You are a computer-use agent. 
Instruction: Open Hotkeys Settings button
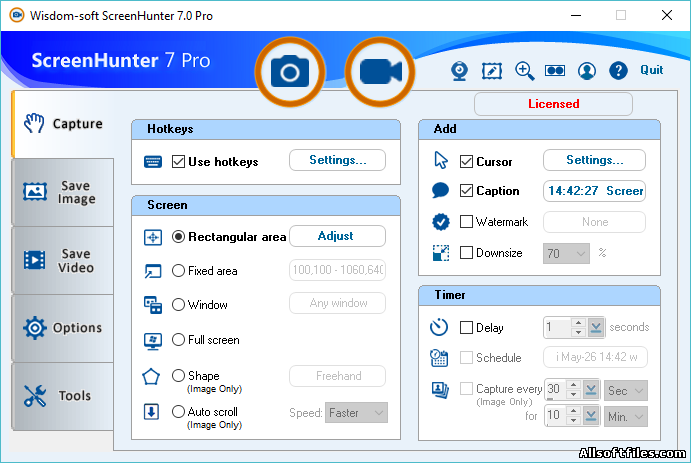tap(338, 160)
